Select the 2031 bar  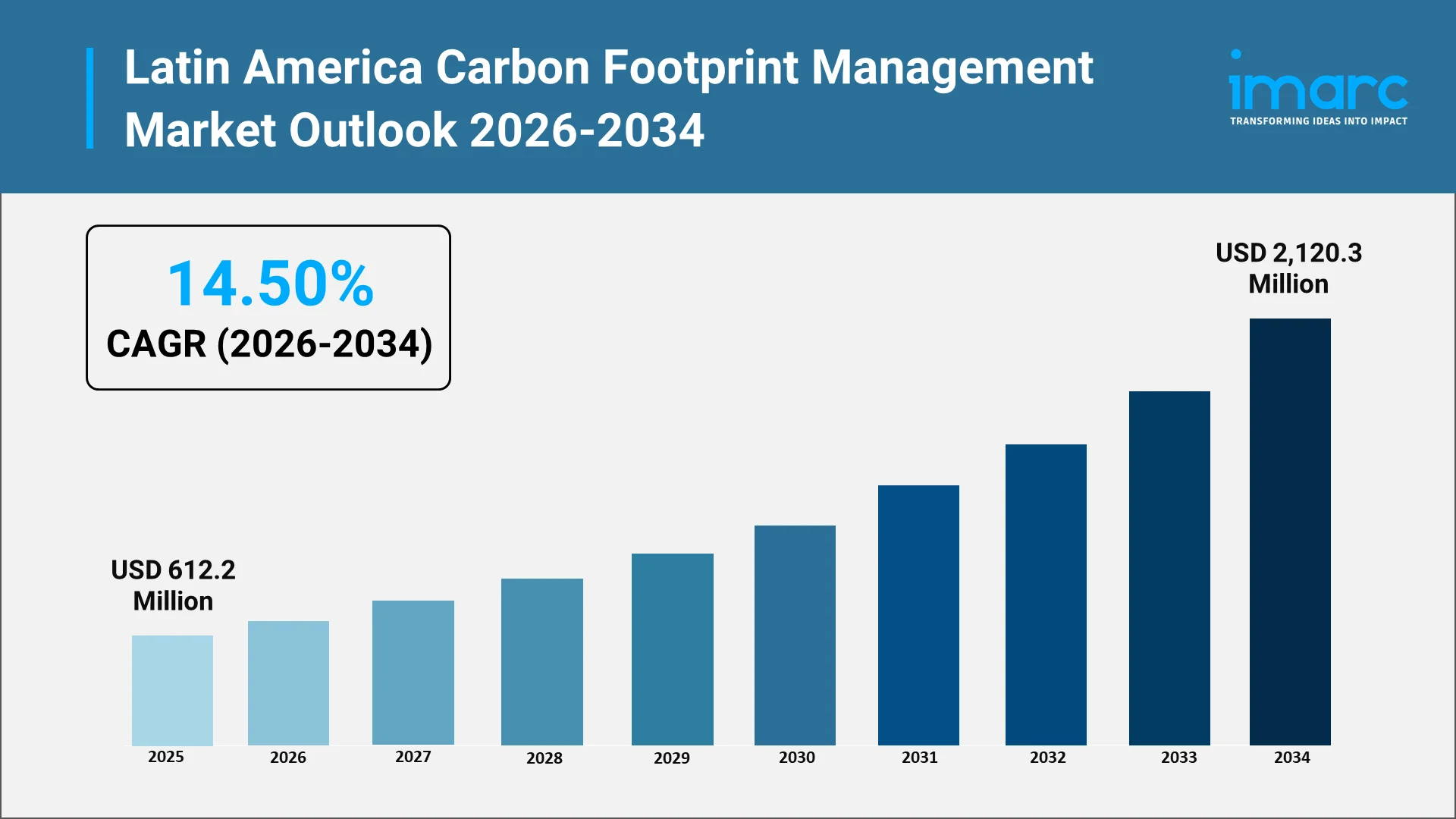[x=918, y=615]
